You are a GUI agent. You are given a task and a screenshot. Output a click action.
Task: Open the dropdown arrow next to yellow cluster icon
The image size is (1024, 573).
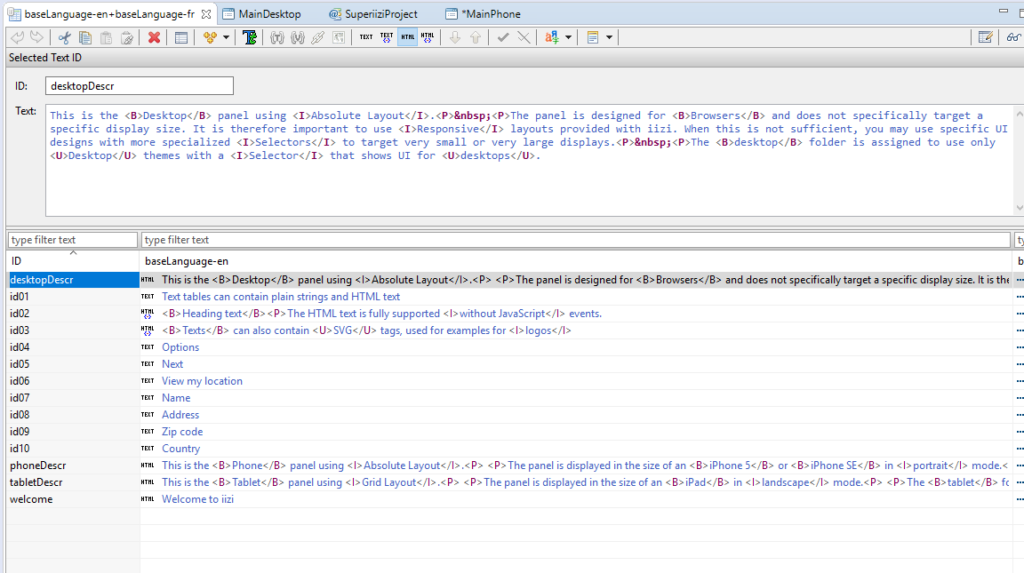click(226, 38)
